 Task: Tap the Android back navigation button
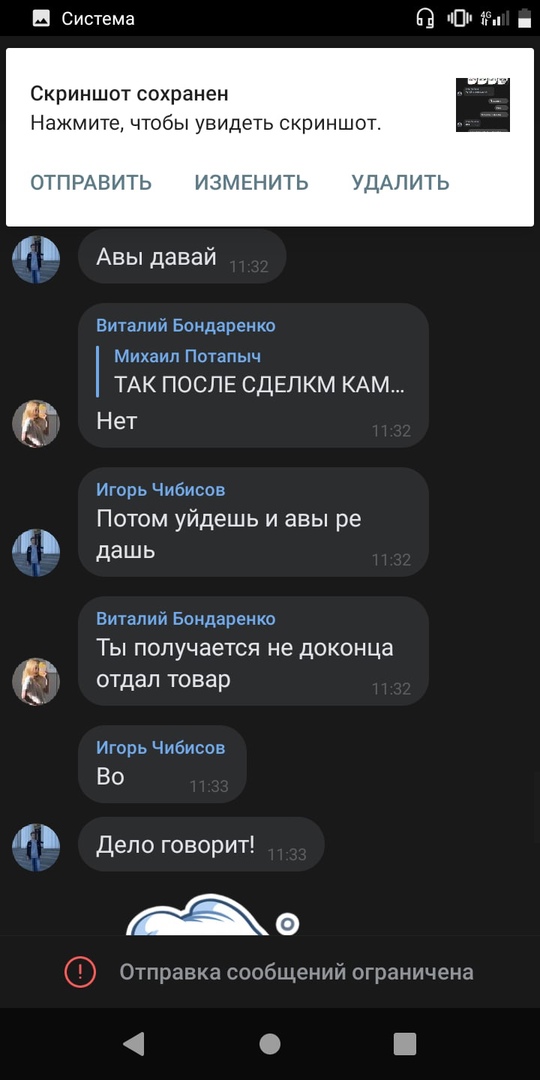[134, 1044]
